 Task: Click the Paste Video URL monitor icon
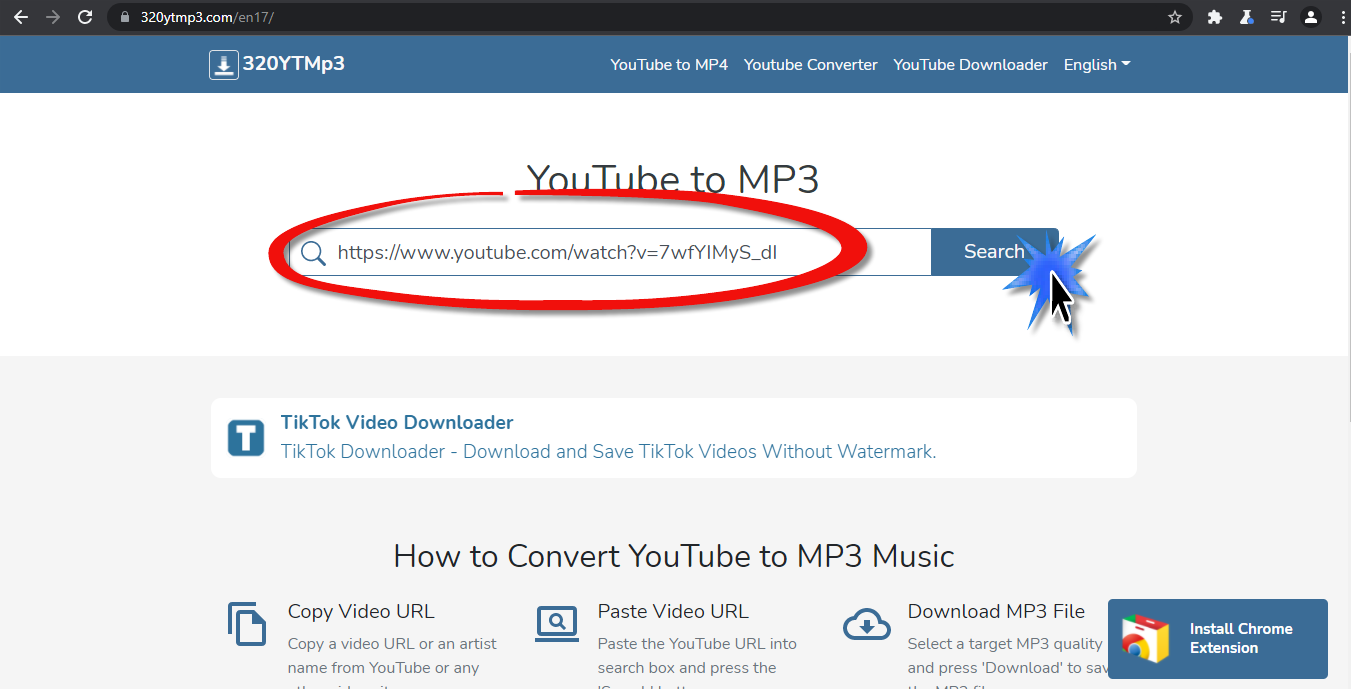(557, 623)
